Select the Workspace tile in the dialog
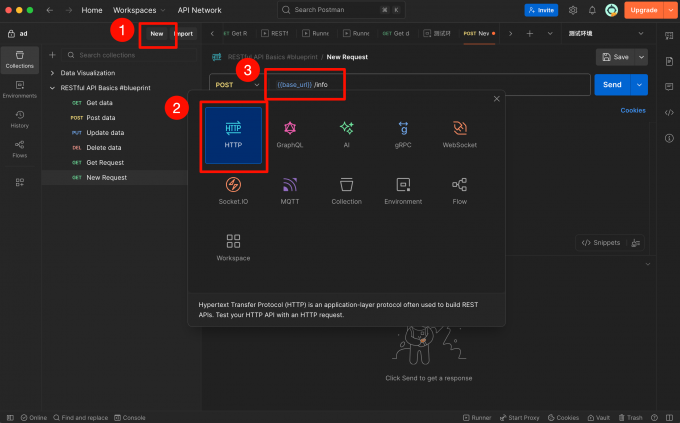This screenshot has width=680, height=423. pyautogui.click(x=233, y=248)
